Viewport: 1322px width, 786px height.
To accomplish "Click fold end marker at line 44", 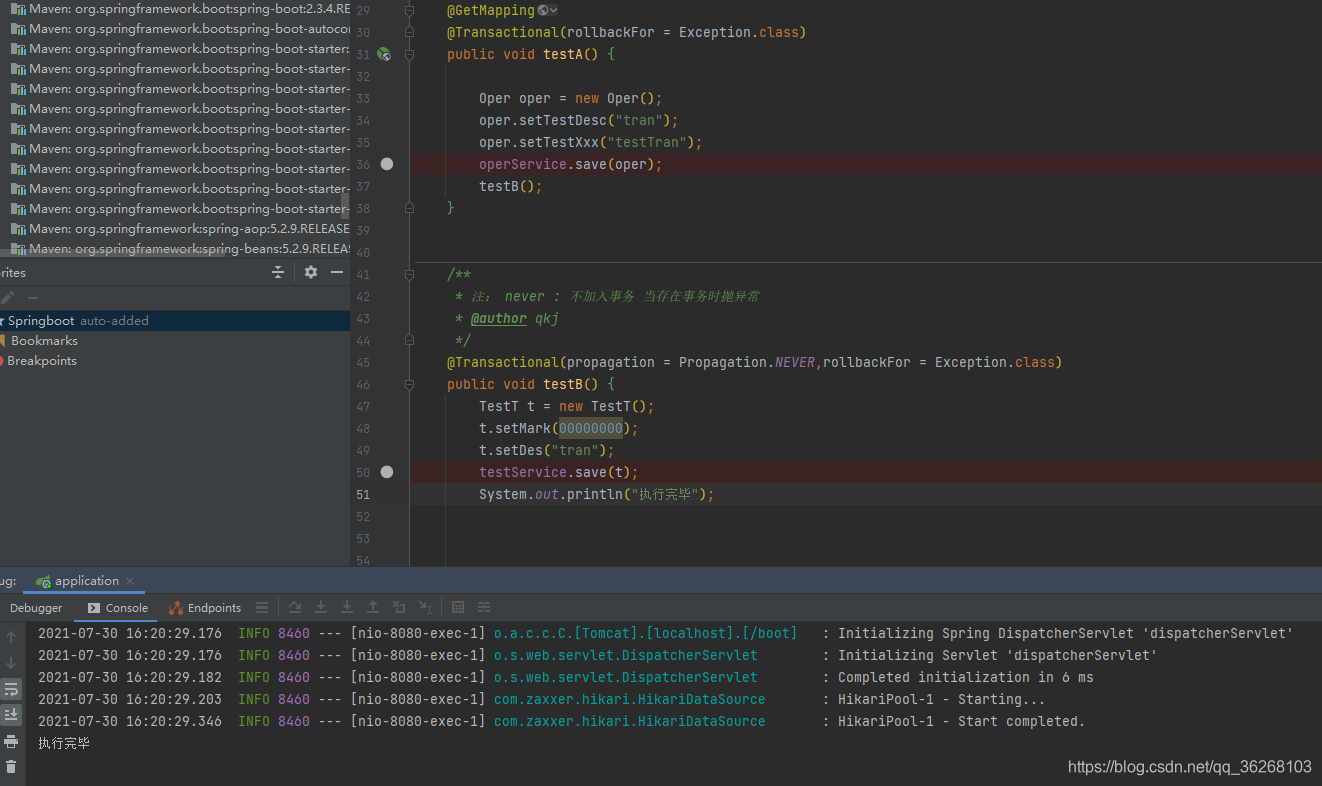I will pyautogui.click(x=409, y=340).
